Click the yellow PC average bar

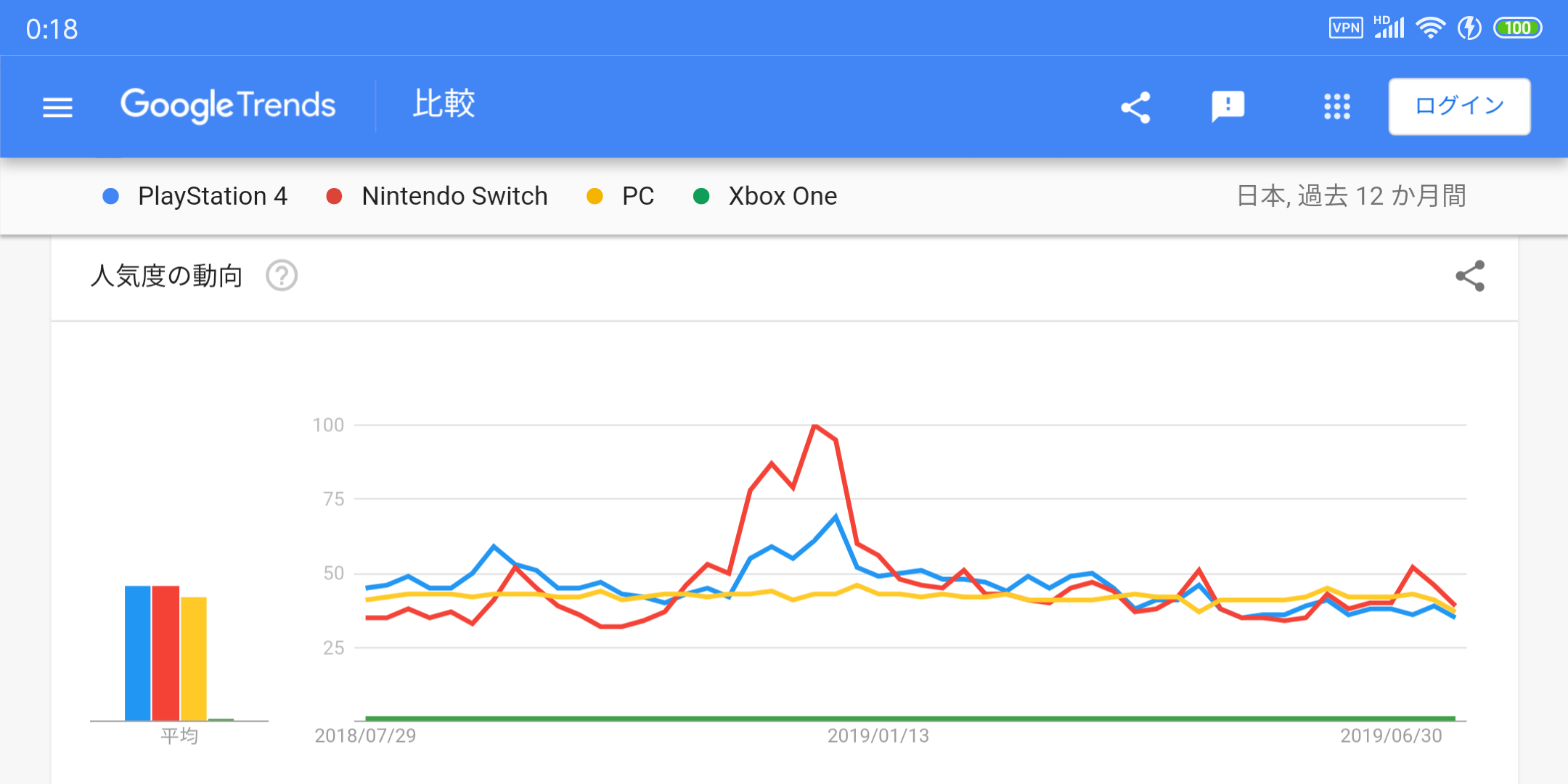click(x=194, y=658)
